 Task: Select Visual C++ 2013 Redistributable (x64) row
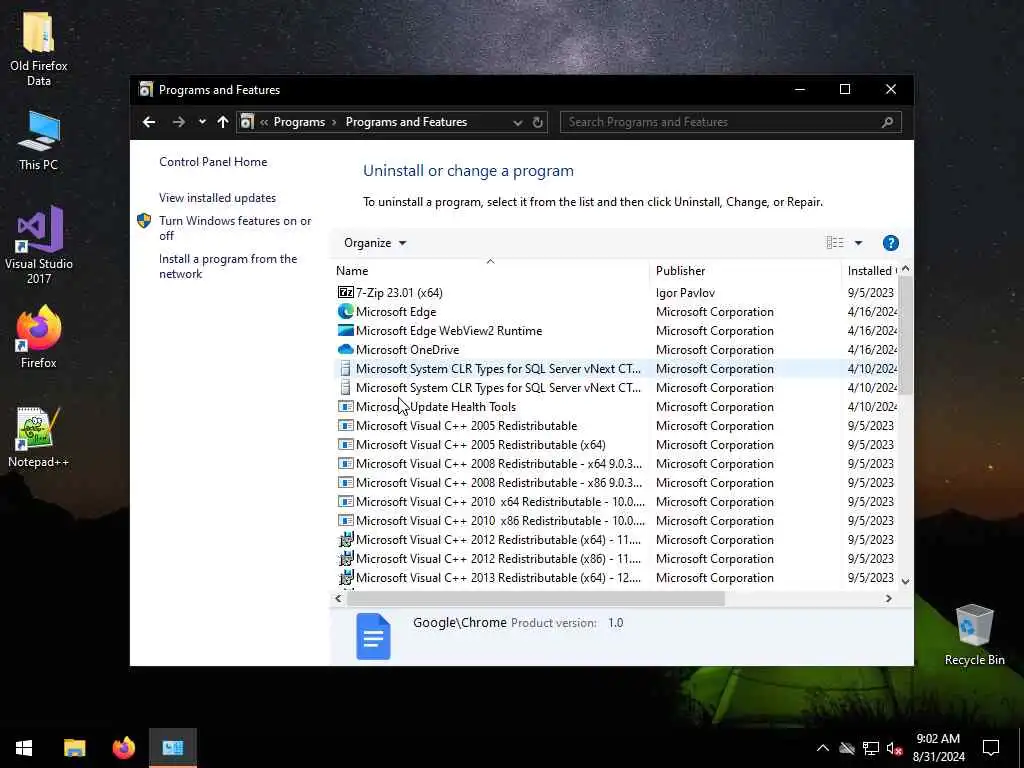(x=617, y=577)
